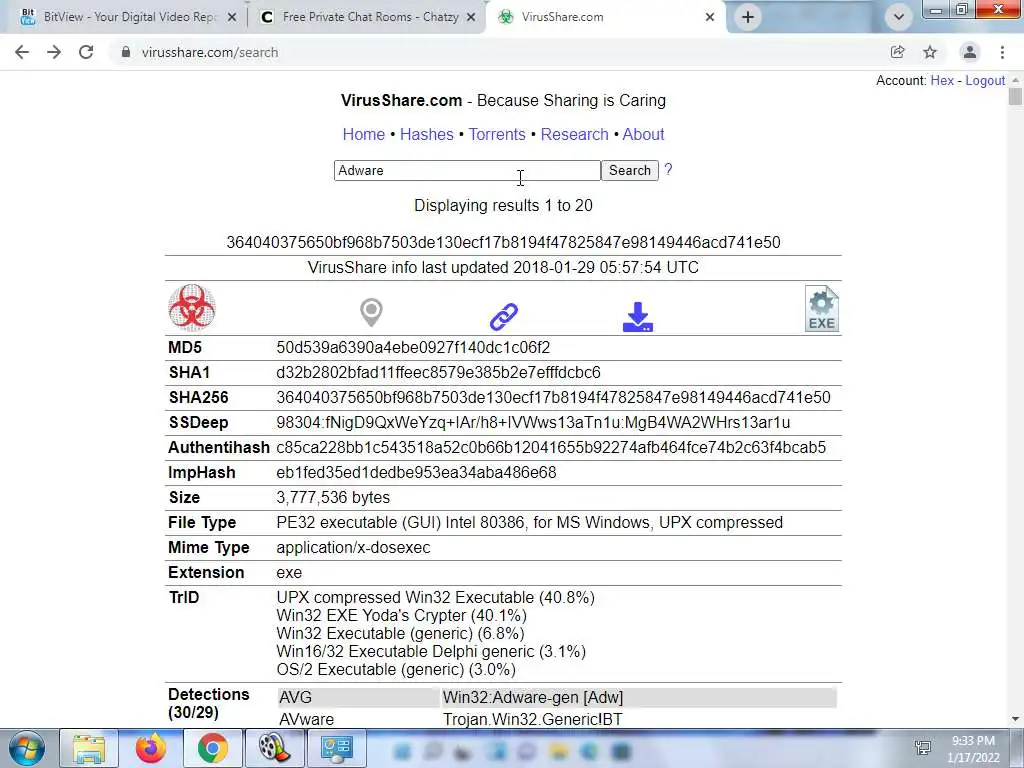The width and height of the screenshot is (1024, 768).
Task: Close the BitView tab
Action: [231, 18]
